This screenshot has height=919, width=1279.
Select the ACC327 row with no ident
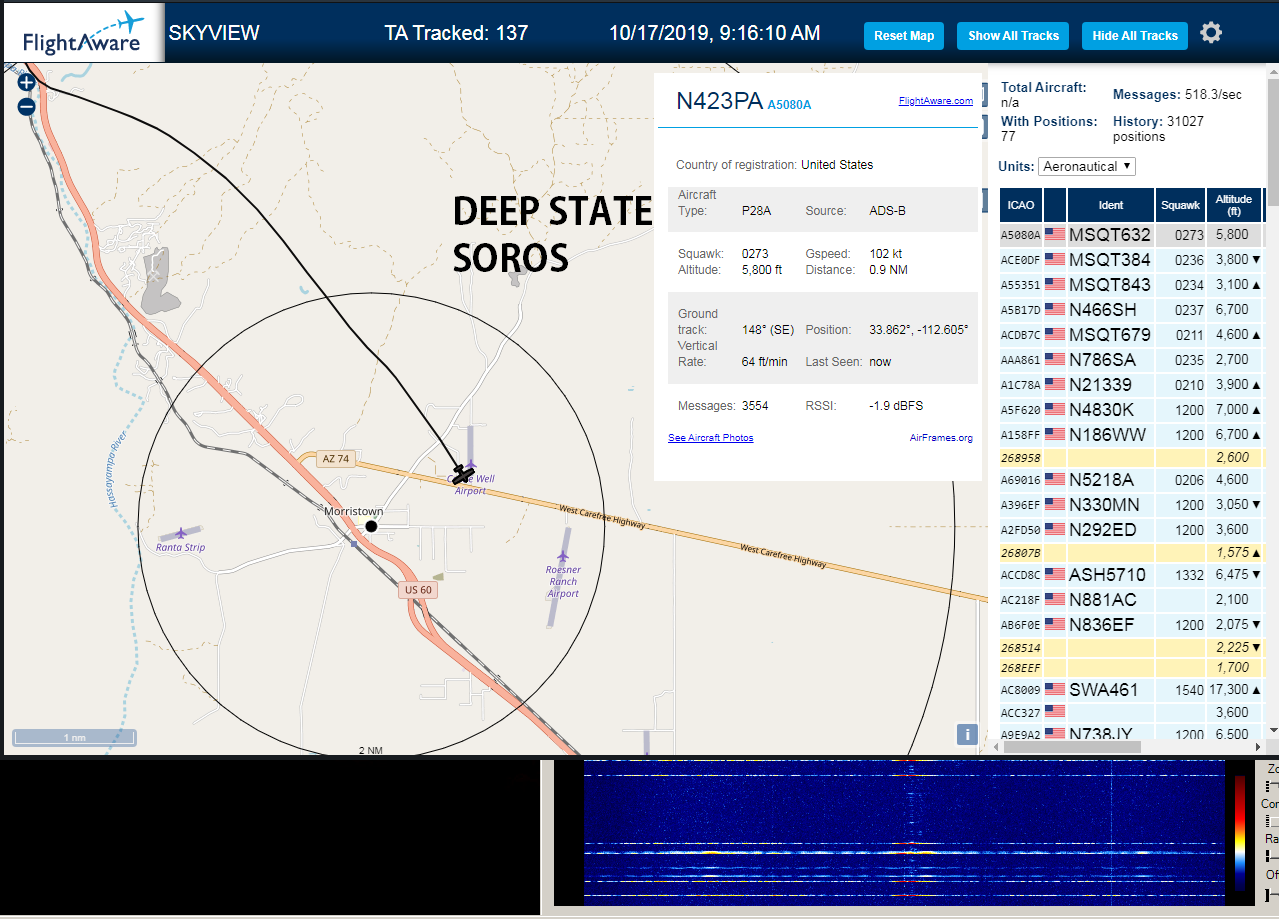point(1131,713)
